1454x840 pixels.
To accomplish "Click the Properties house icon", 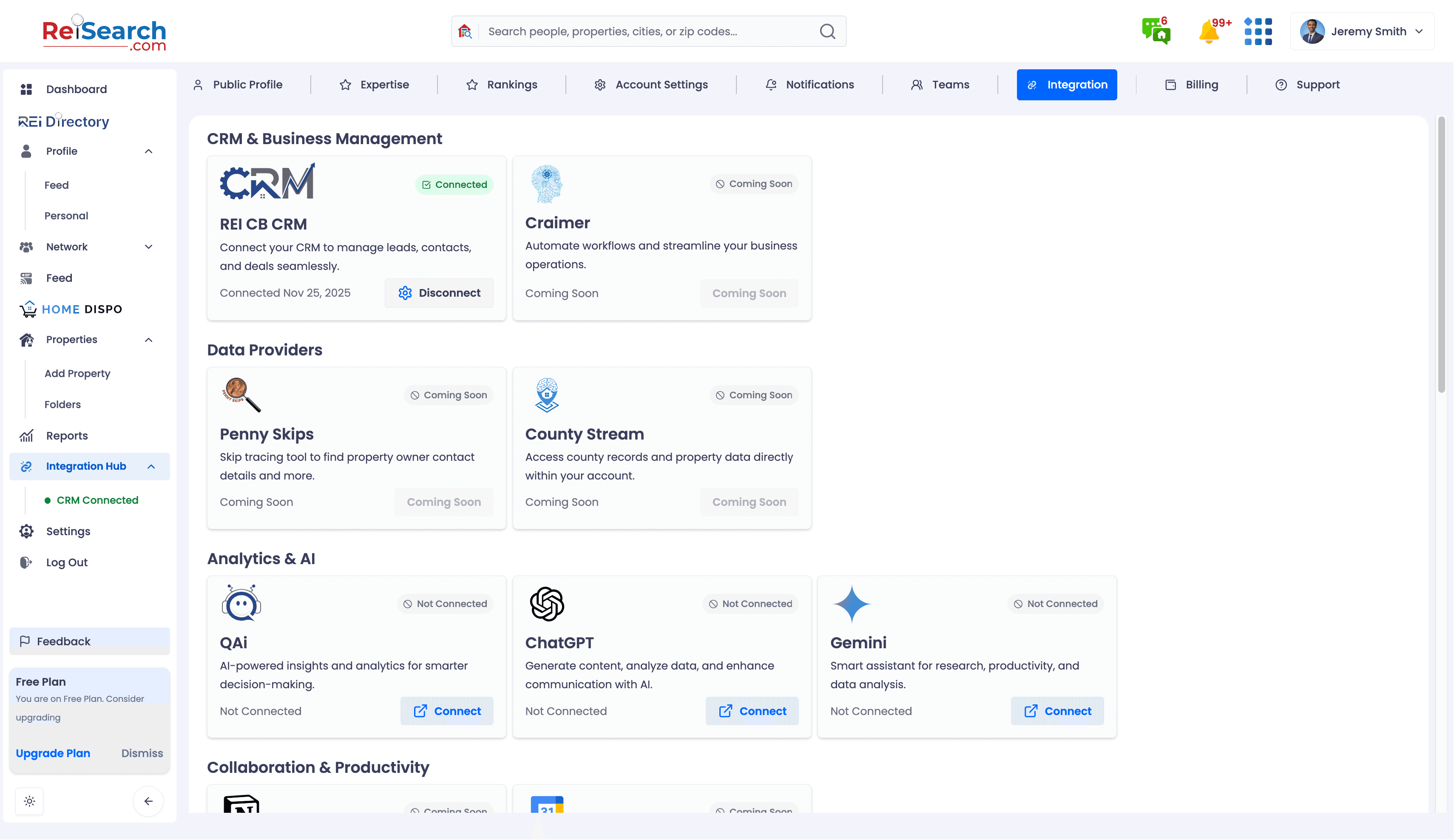I will [x=26, y=340].
